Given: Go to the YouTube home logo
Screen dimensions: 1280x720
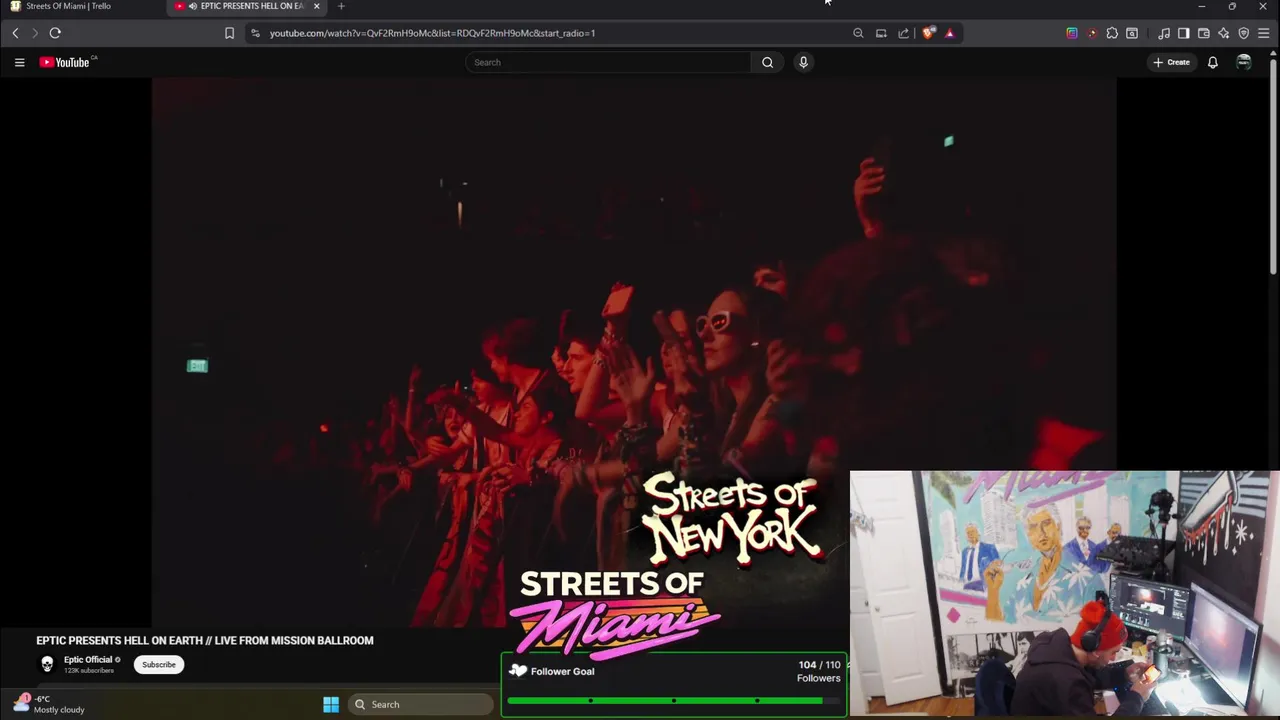Looking at the screenshot, I should coord(66,62).
